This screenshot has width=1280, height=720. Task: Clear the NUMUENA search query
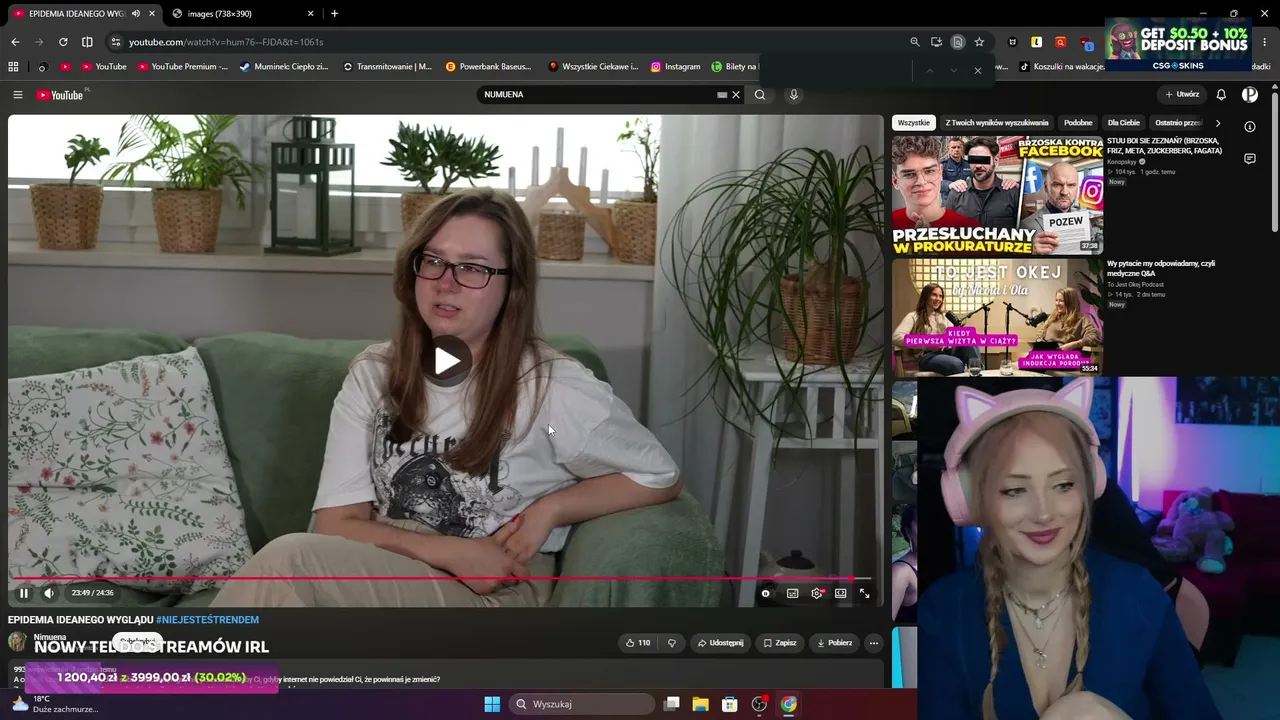click(x=736, y=95)
